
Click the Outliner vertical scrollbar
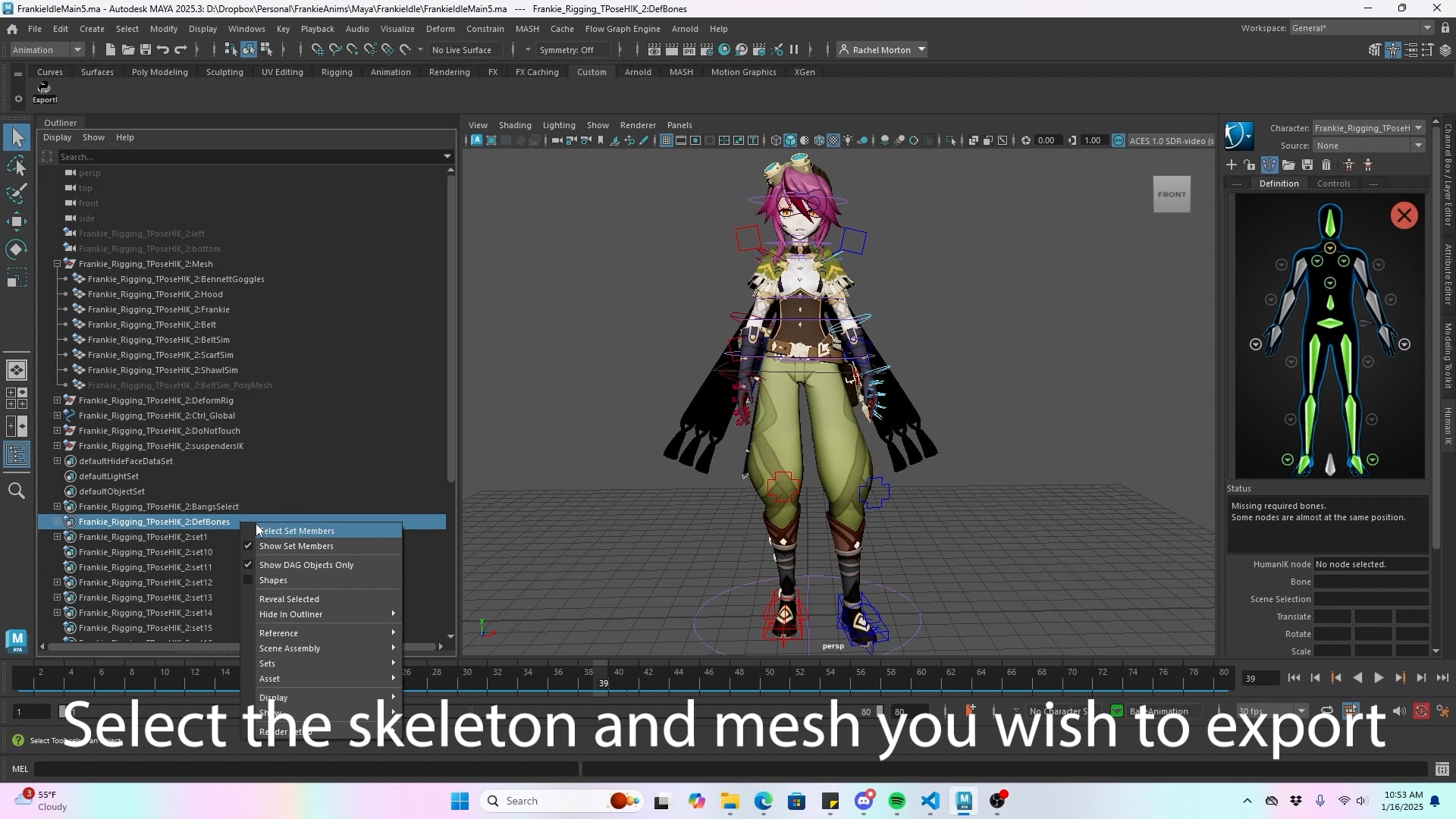pos(450,328)
